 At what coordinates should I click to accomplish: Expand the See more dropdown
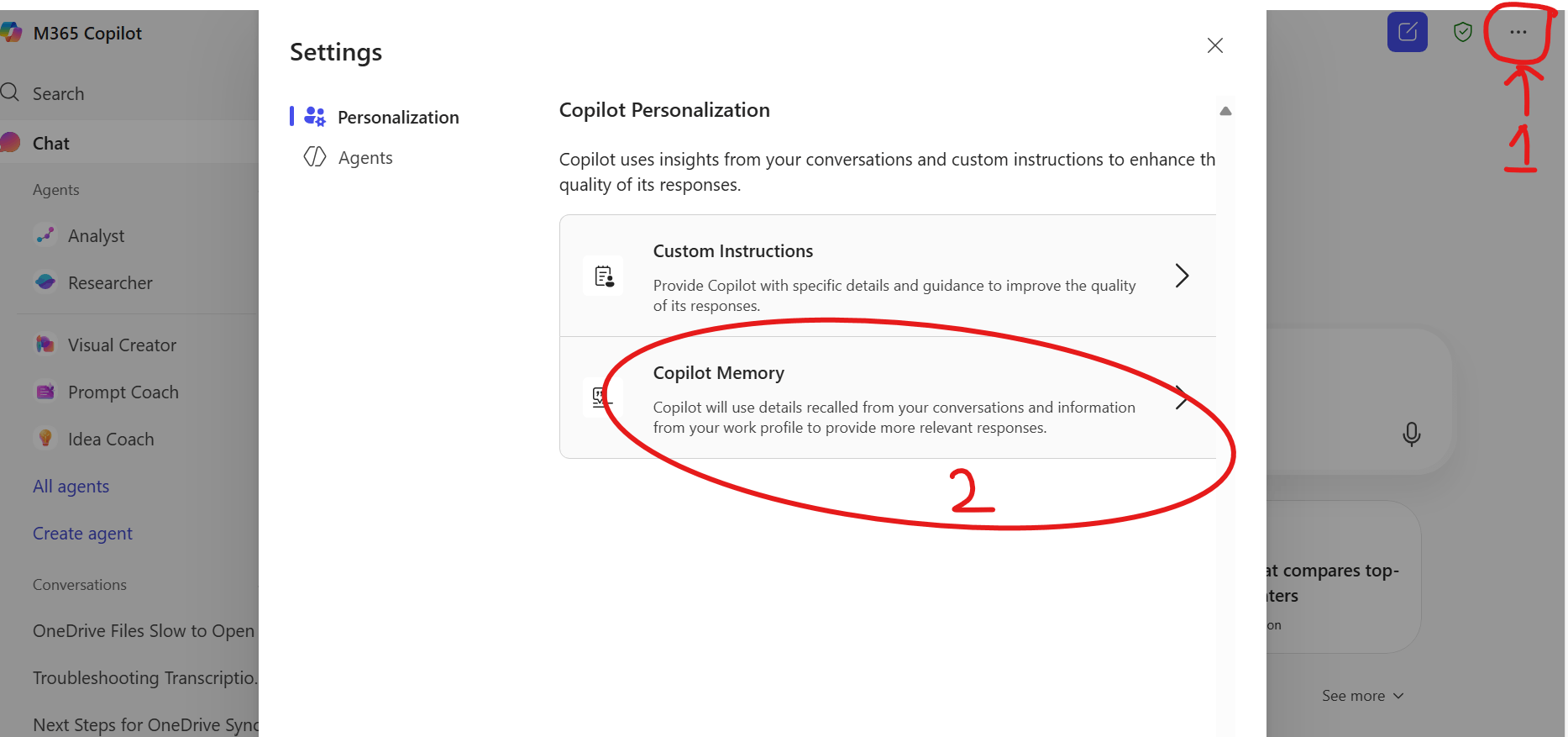(1362, 696)
